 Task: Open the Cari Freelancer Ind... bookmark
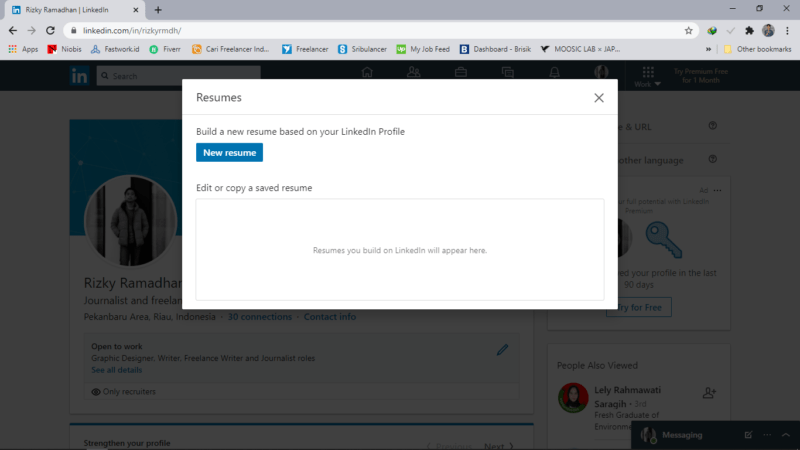click(x=231, y=49)
